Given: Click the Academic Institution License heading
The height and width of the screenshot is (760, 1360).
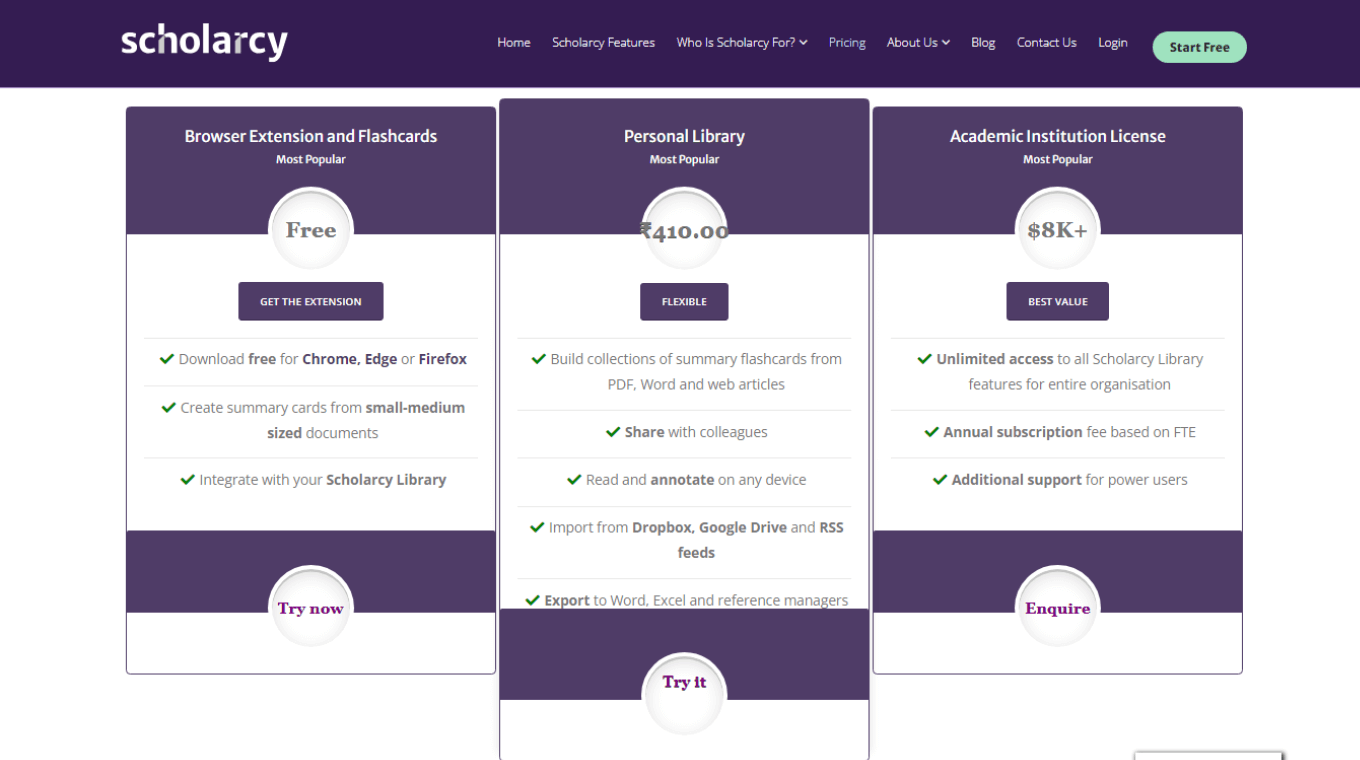Looking at the screenshot, I should tap(1057, 136).
